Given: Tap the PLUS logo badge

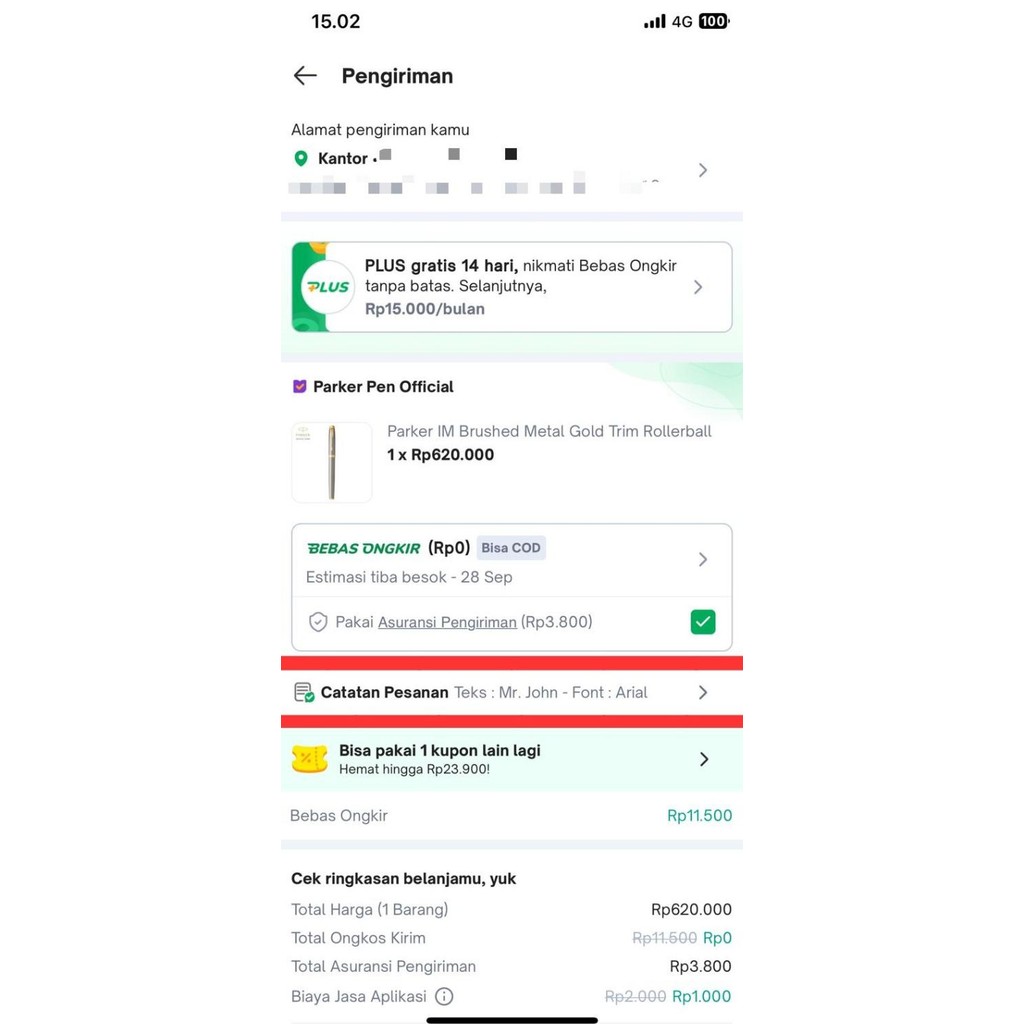Looking at the screenshot, I should pyautogui.click(x=328, y=287).
